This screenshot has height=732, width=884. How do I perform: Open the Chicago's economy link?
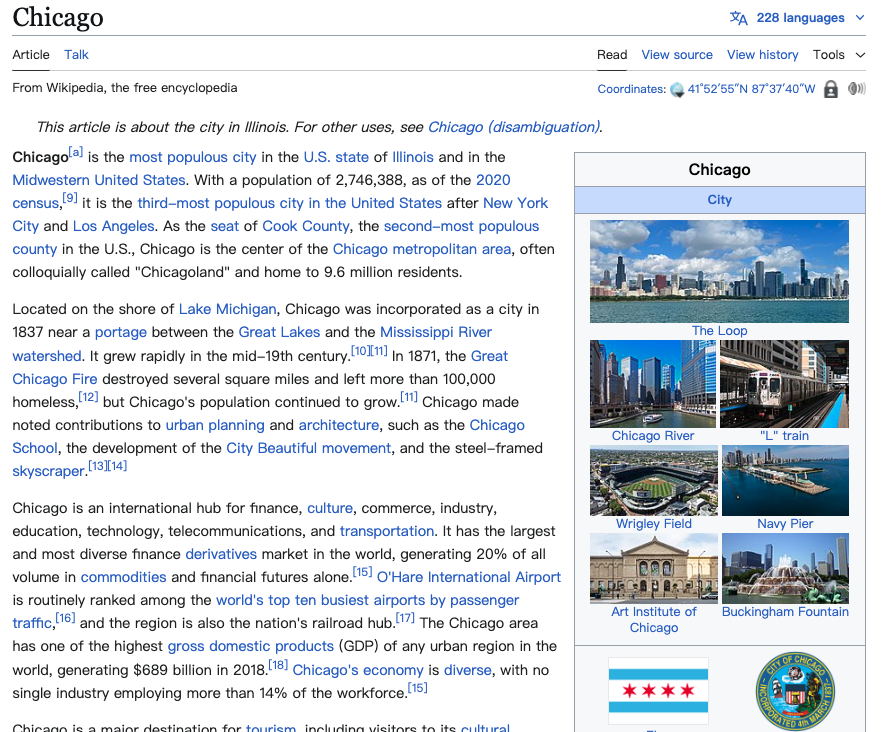coord(357,670)
